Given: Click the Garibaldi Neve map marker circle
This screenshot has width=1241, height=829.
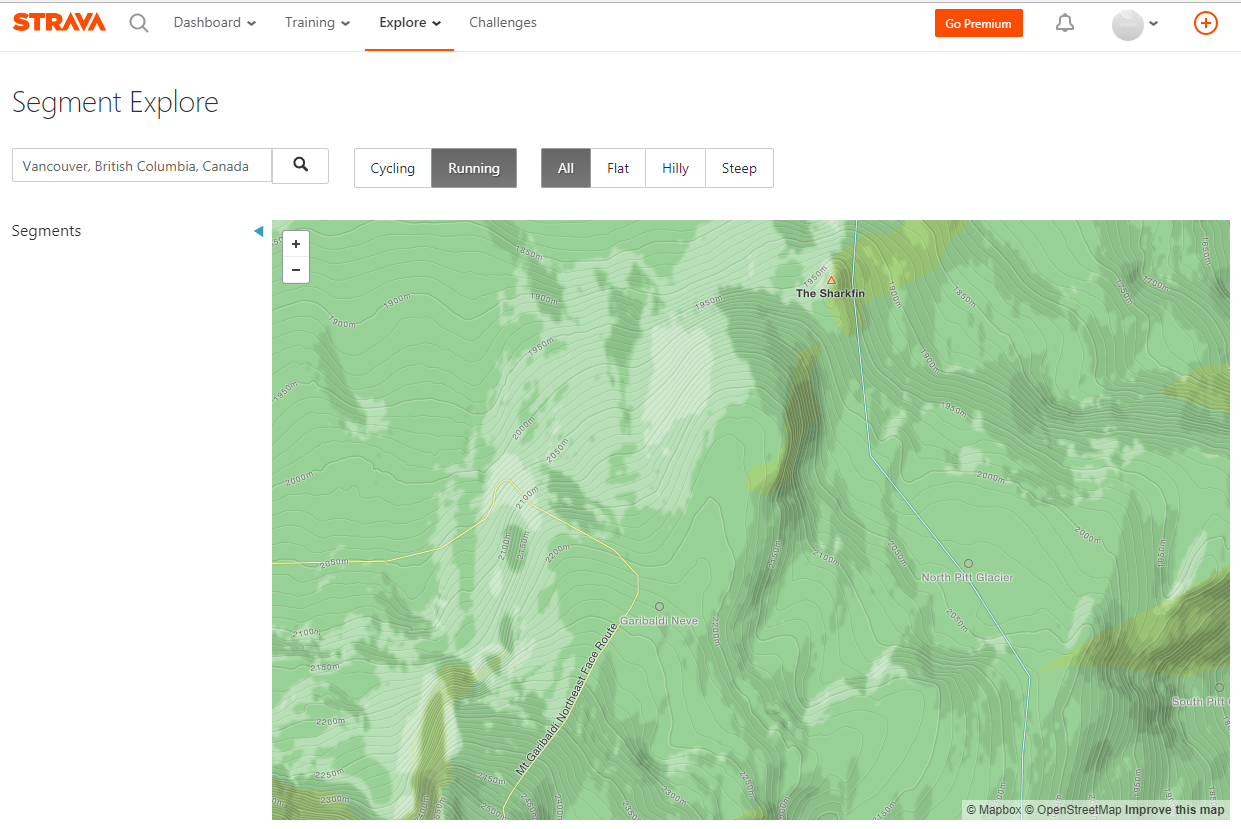Looking at the screenshot, I should (659, 606).
